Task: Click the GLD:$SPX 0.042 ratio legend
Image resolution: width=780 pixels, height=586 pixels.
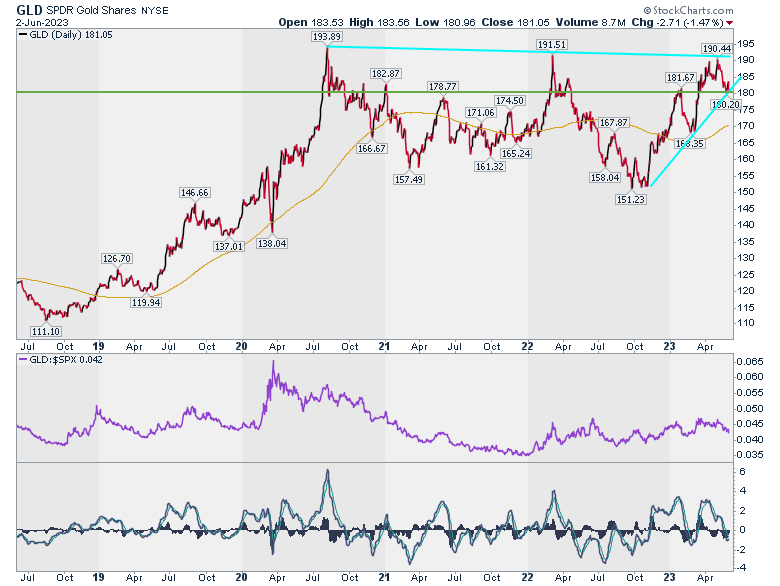Action: 61,360
